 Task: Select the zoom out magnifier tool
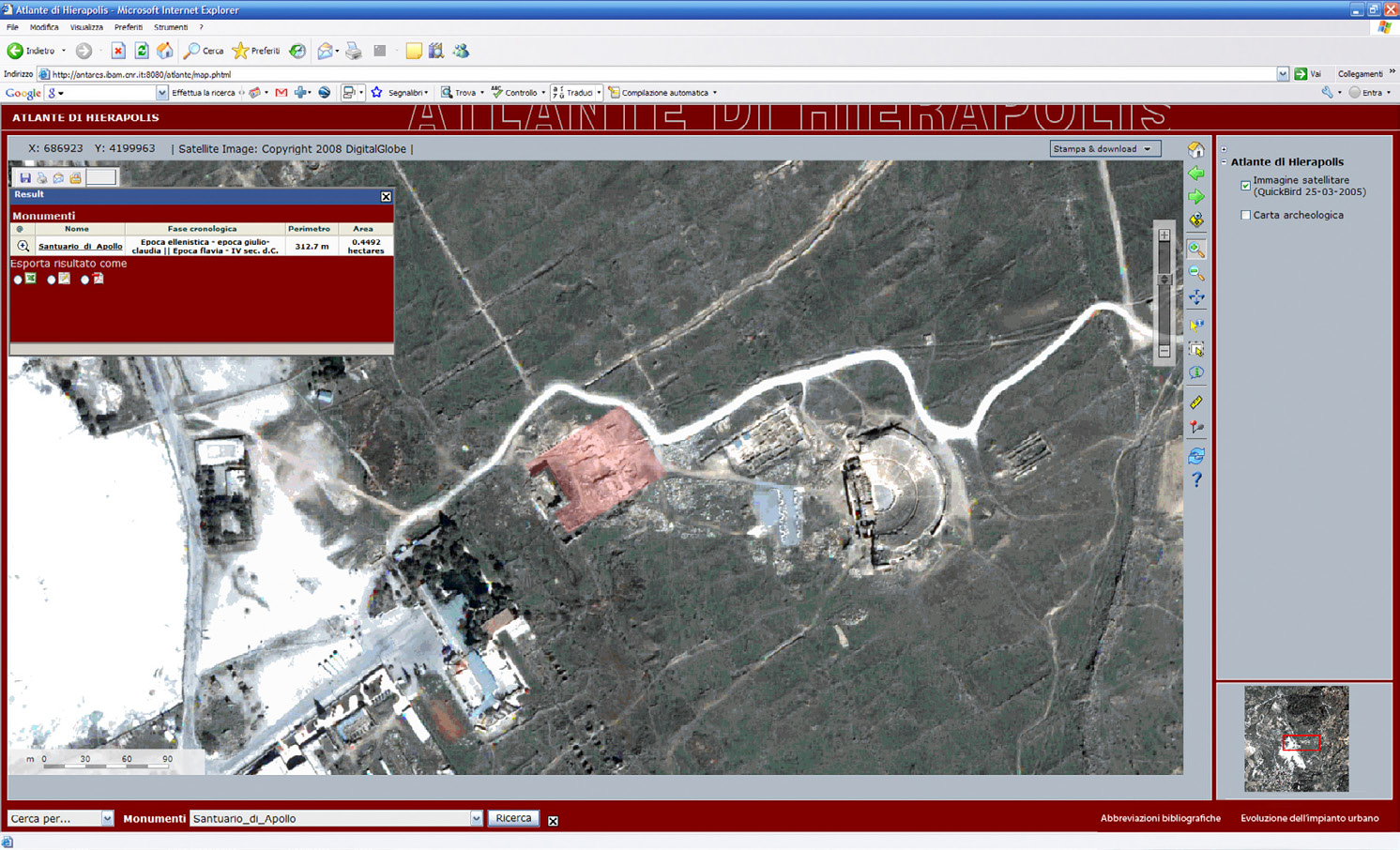(1195, 273)
